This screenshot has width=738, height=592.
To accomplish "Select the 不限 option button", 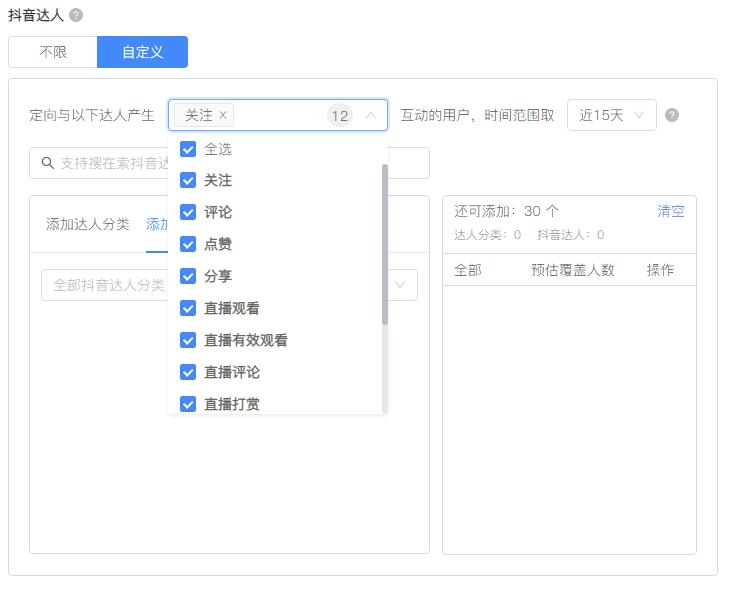I will [x=53, y=52].
